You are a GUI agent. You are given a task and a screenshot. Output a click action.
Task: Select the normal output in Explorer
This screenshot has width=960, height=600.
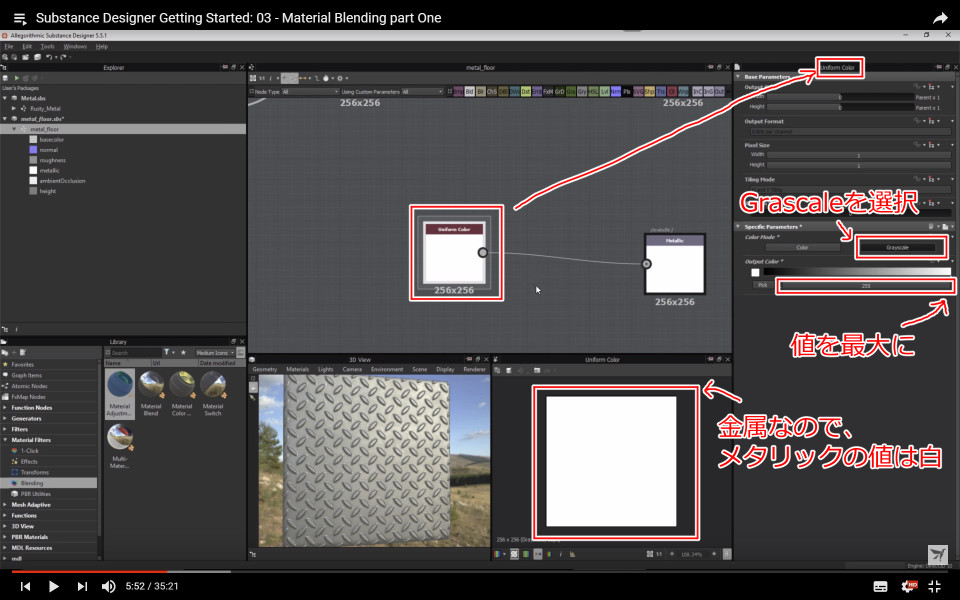(48, 150)
